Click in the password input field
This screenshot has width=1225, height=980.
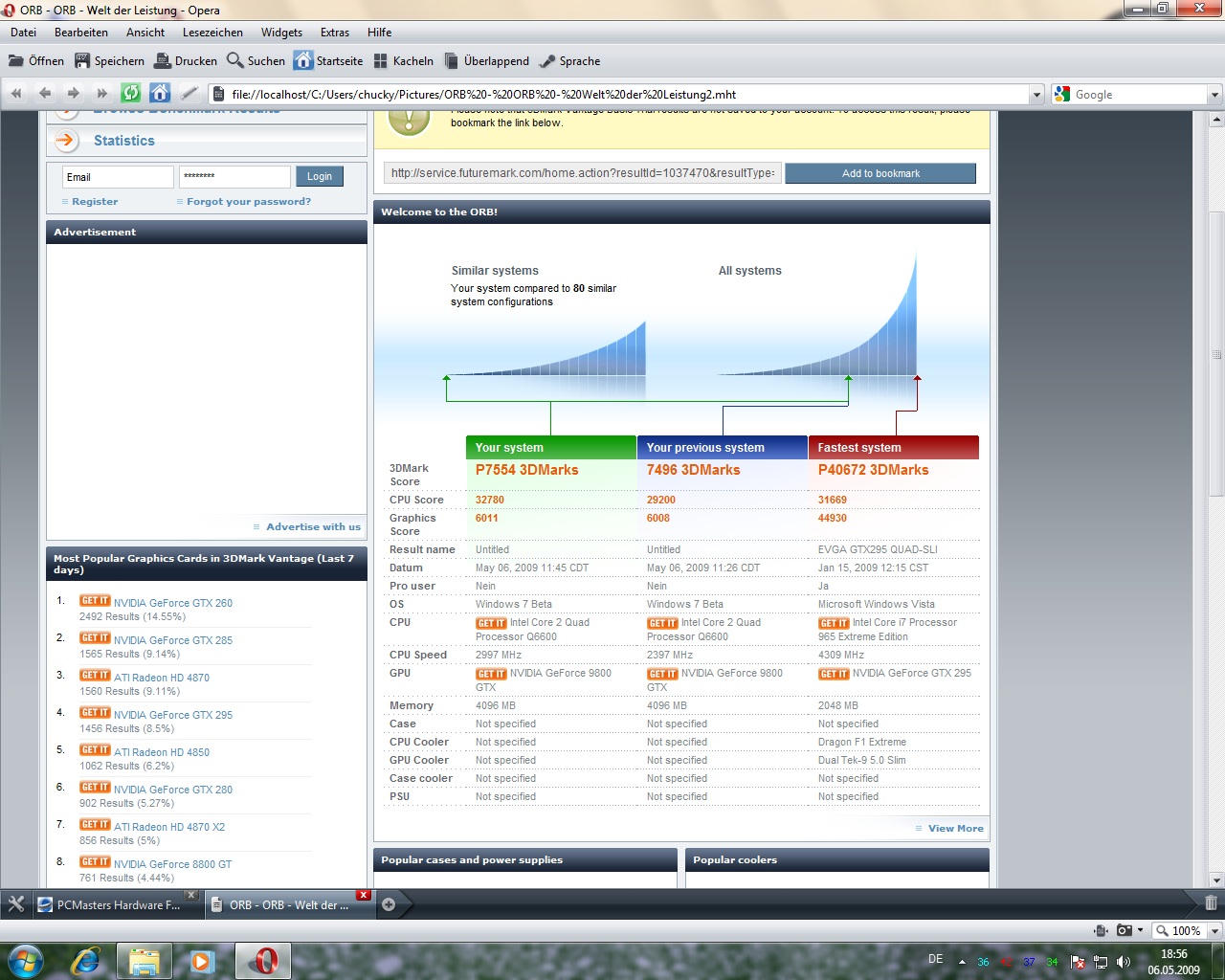click(x=234, y=177)
